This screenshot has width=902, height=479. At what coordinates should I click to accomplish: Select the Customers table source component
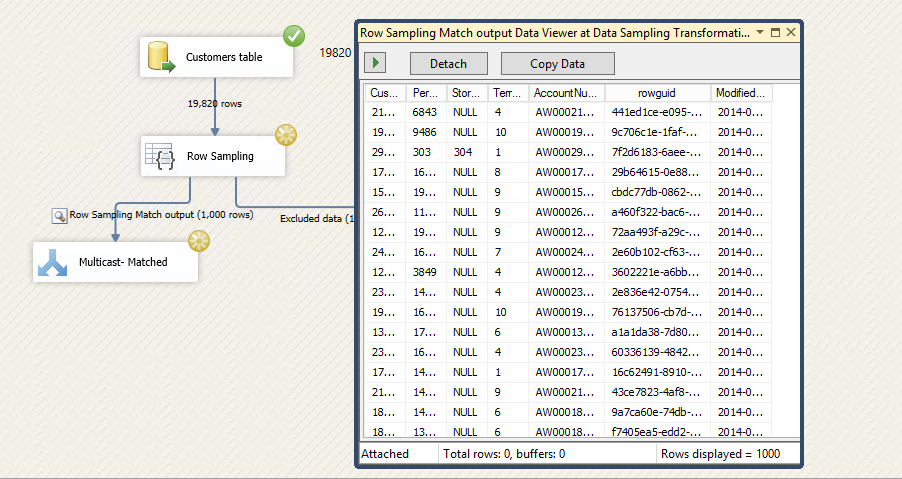click(x=216, y=57)
